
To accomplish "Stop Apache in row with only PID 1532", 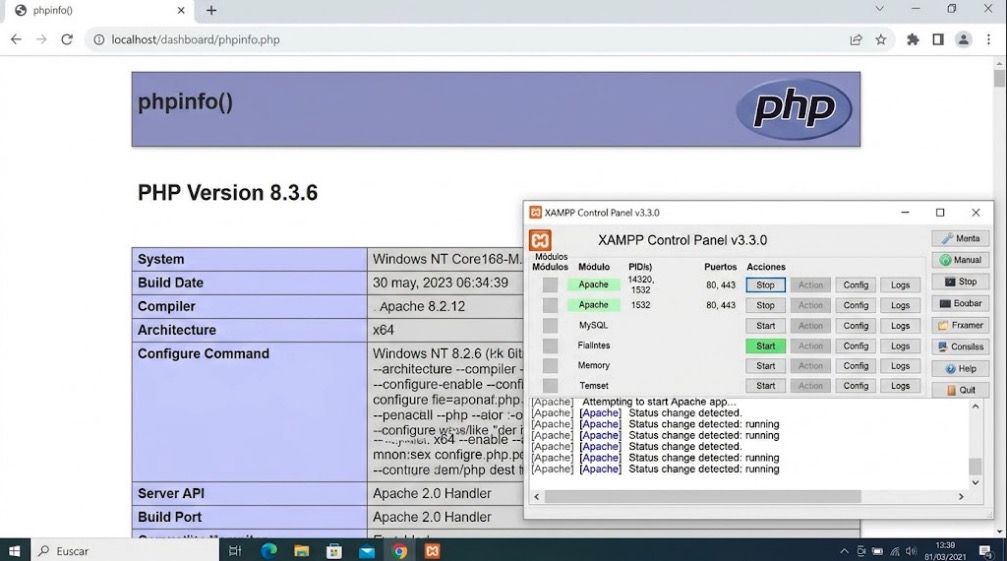I will coord(765,306).
